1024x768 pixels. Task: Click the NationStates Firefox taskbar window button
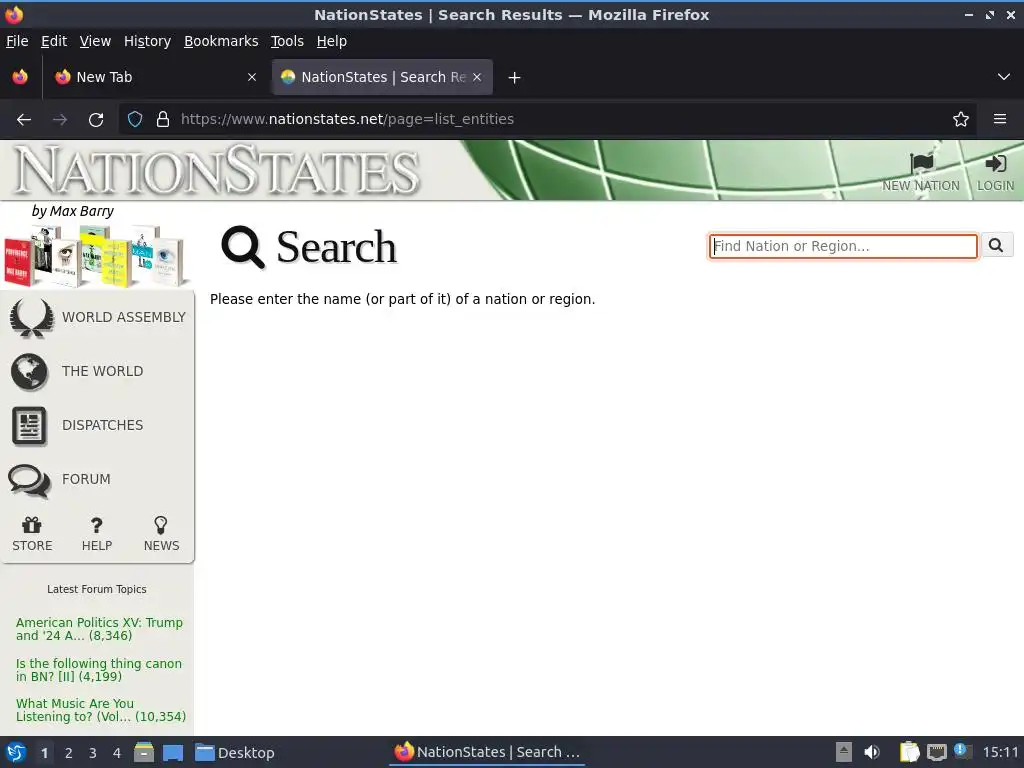coord(487,752)
